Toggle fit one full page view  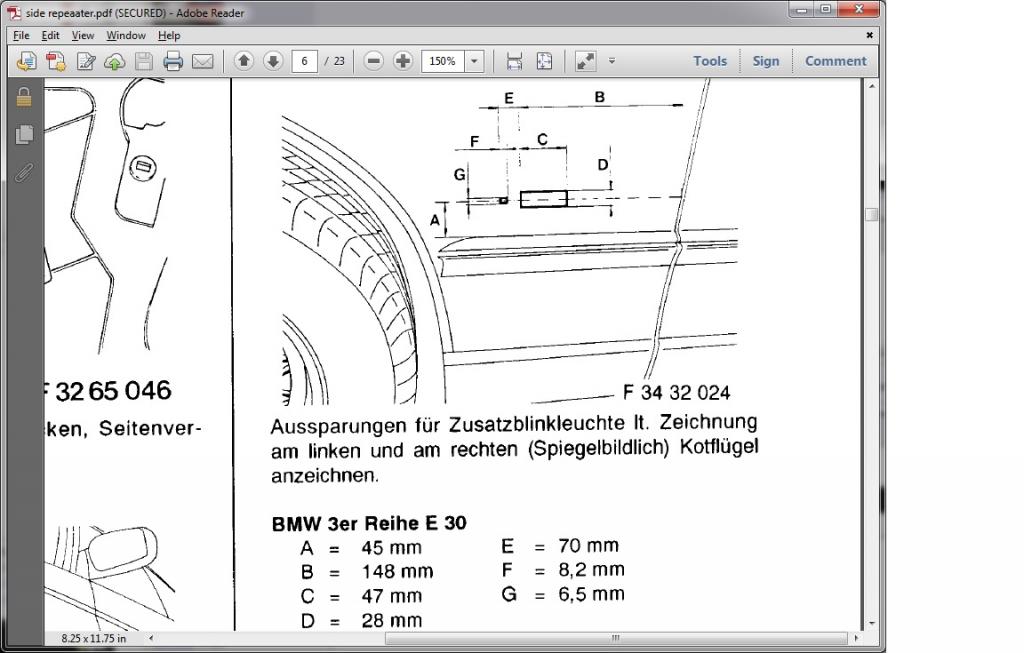click(544, 61)
